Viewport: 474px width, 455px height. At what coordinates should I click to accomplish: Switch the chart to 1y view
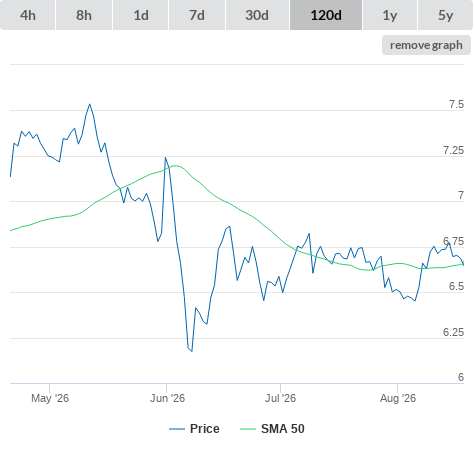(390, 15)
